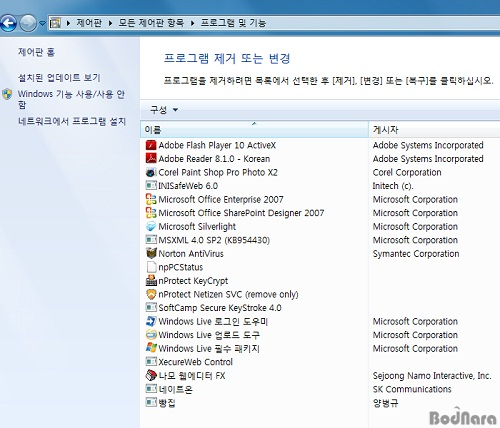Select Microsoft Silverlight entry text

click(197, 227)
